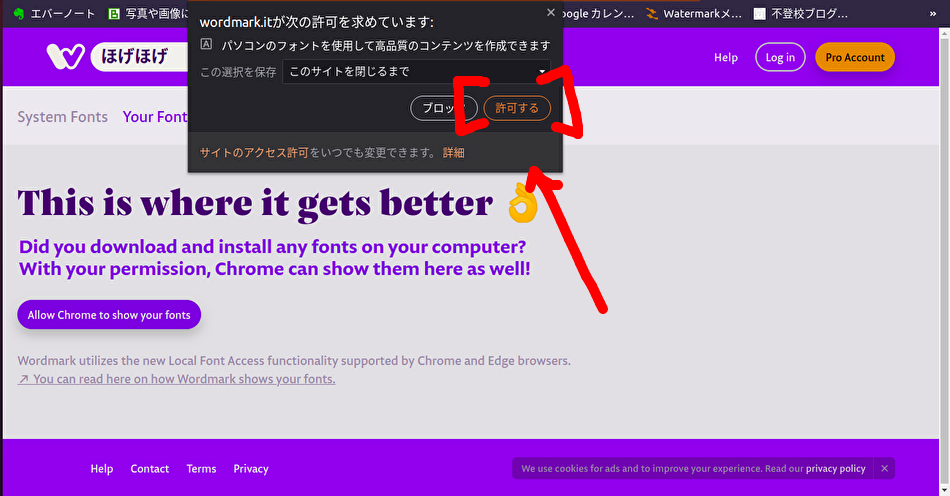Open the Watermark bookmark in bookmarks bar
Viewport: 950px width, 496px height.
[694, 13]
